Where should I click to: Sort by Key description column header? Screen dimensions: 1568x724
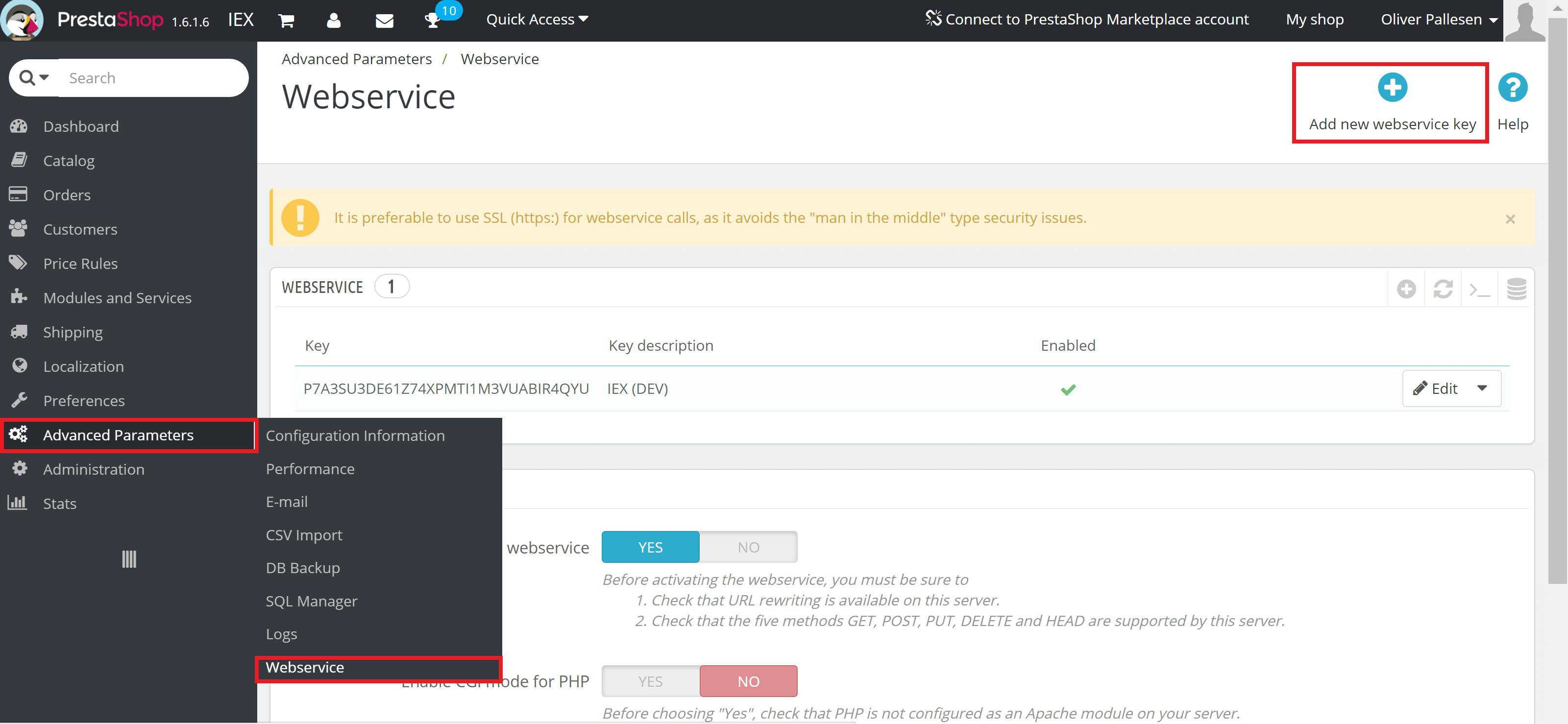pos(661,345)
